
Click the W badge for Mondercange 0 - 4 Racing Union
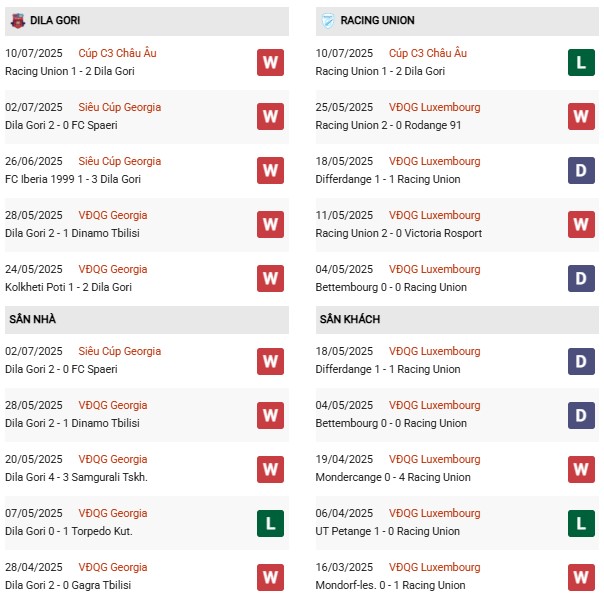coord(581,468)
